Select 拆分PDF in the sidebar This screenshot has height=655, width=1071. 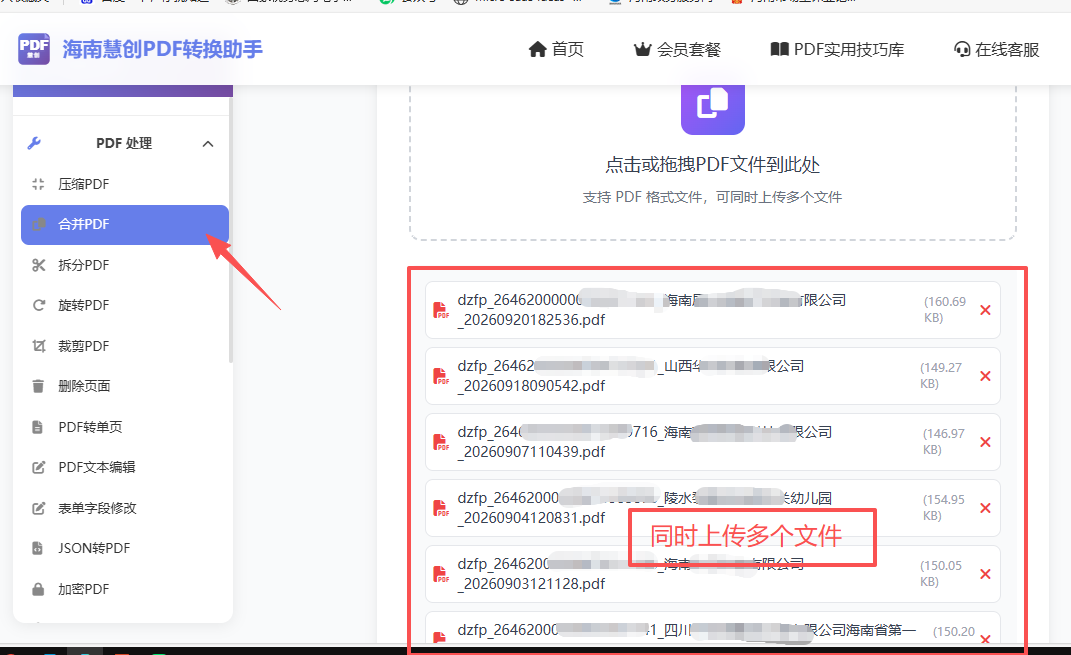click(124, 265)
